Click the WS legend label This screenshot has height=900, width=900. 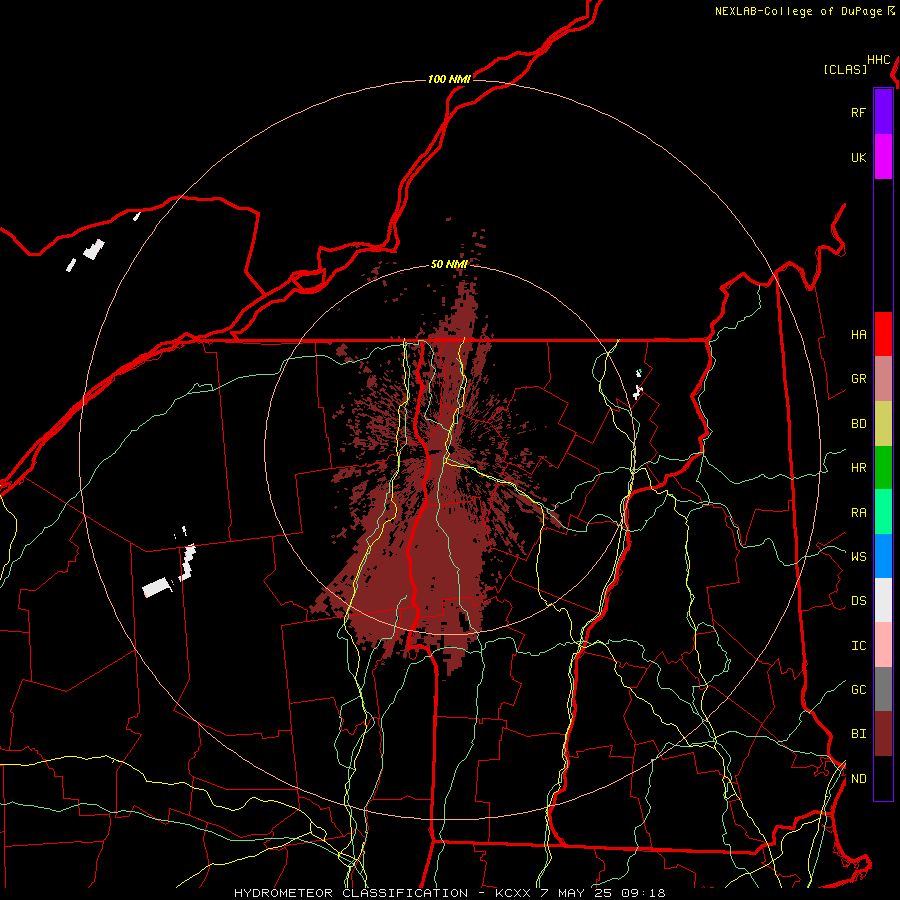pos(858,557)
